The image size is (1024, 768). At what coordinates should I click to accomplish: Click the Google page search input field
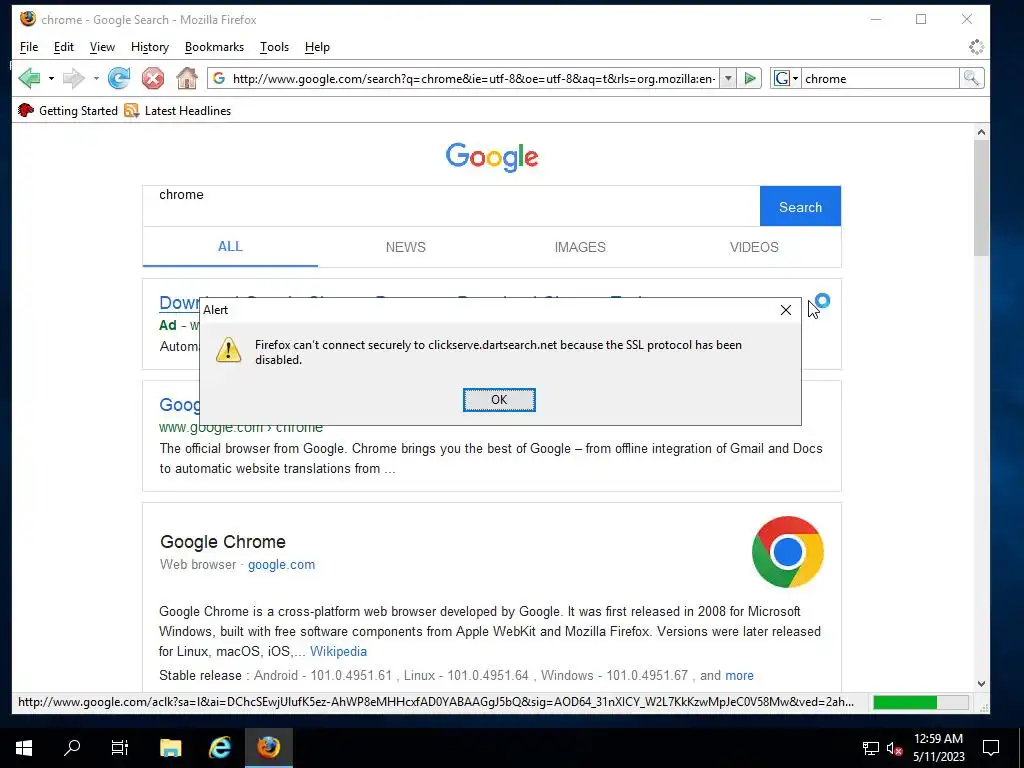click(451, 206)
